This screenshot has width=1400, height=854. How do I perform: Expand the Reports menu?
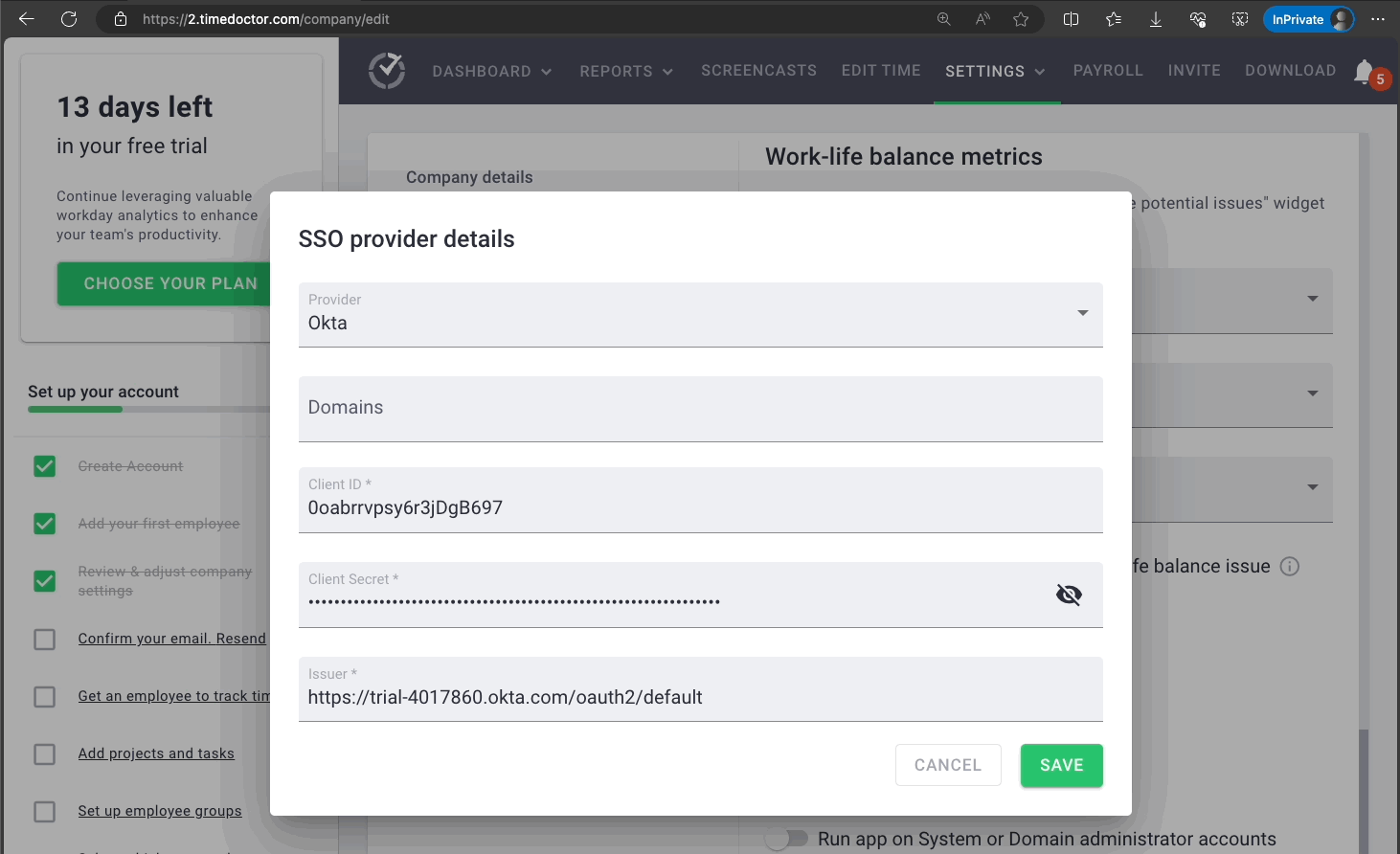(x=626, y=71)
